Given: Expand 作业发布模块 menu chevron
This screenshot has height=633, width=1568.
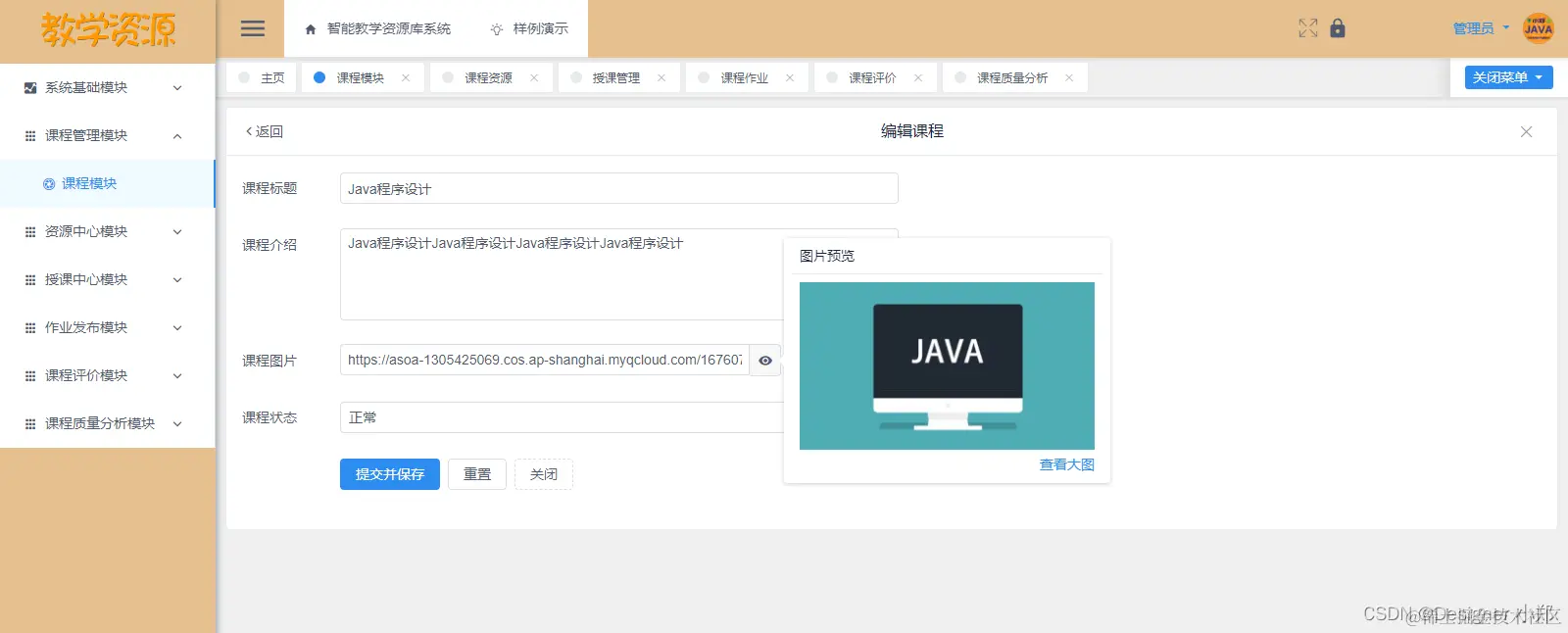Looking at the screenshot, I should (x=177, y=327).
